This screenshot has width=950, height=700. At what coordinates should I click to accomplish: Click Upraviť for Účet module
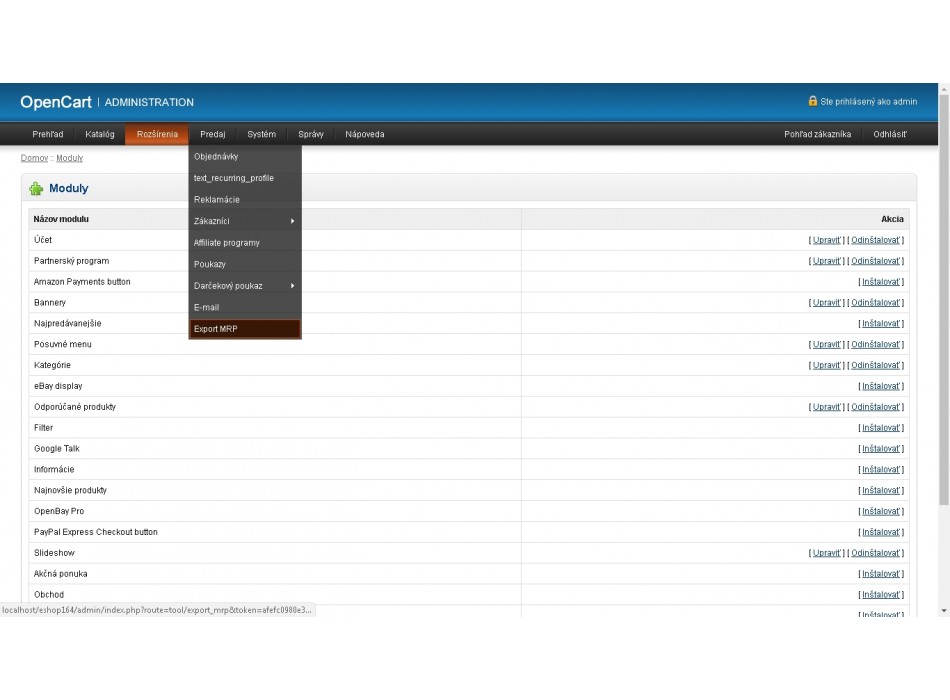click(826, 240)
